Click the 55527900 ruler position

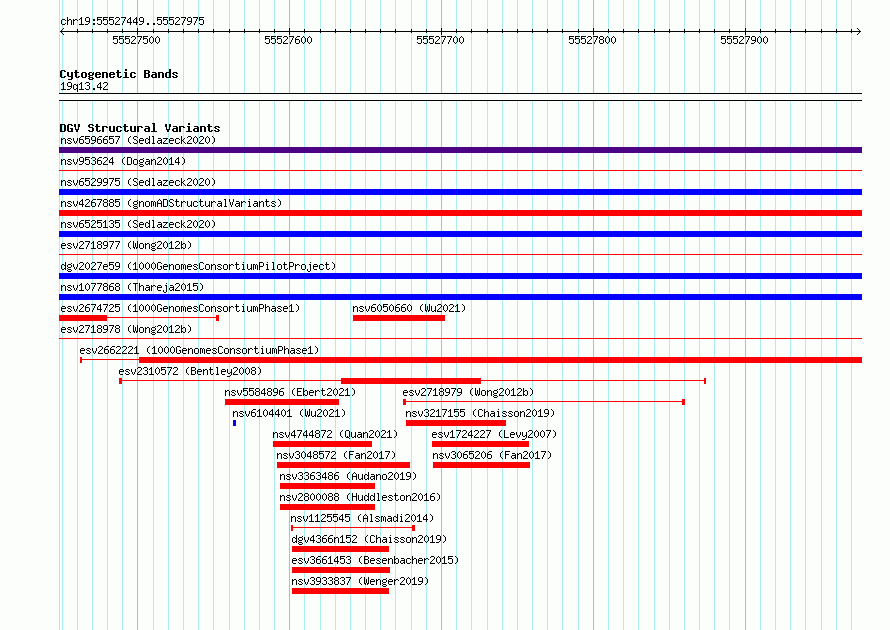(x=744, y=40)
